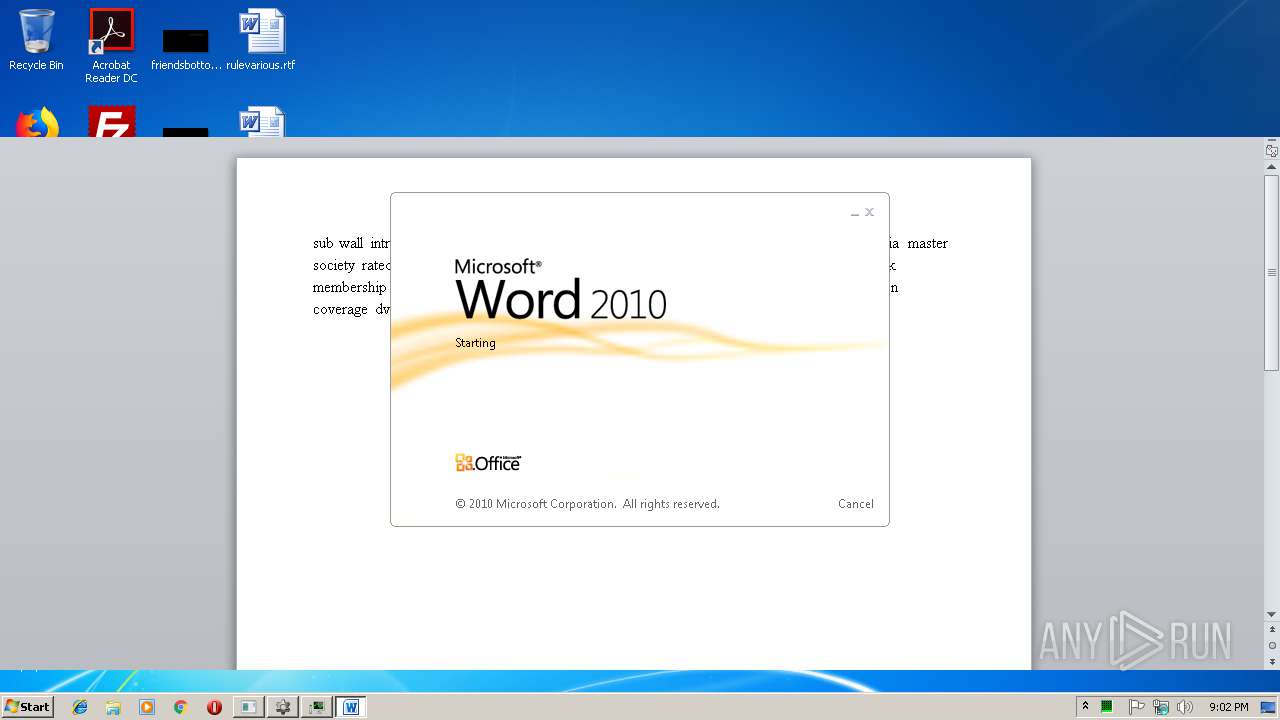Viewport: 1280px width, 720px height.
Task: Open the green grid tray icon
Action: click(1107, 707)
